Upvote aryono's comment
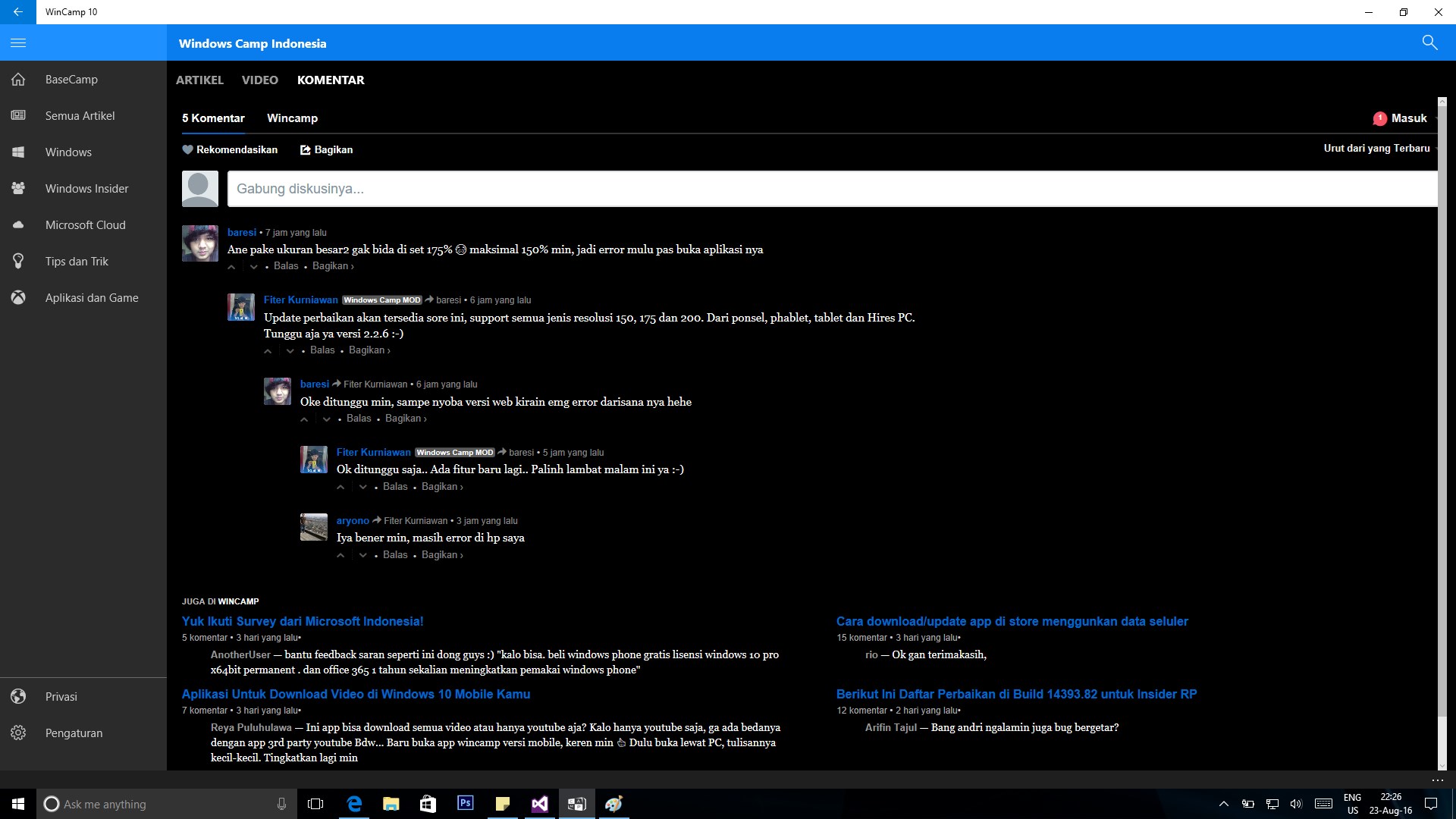The width and height of the screenshot is (1456, 819). coord(340,556)
